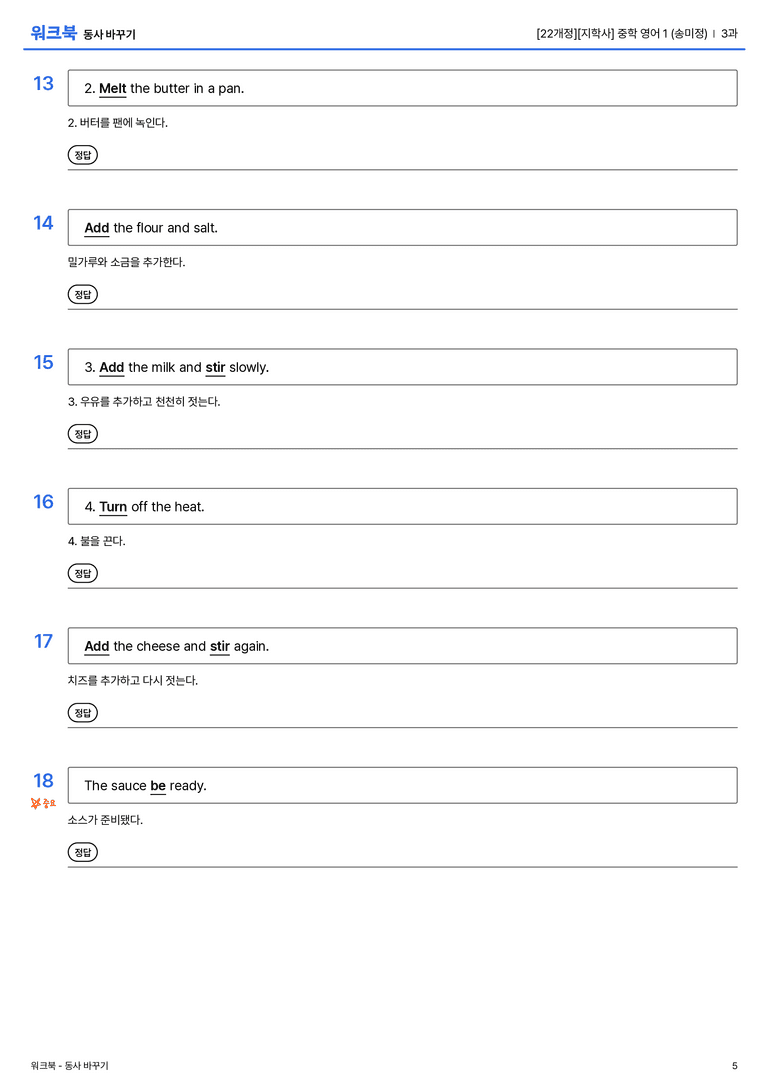This screenshot has height=1087, width=768.
Task: Click the 워크북 logo in header
Action: point(53,33)
